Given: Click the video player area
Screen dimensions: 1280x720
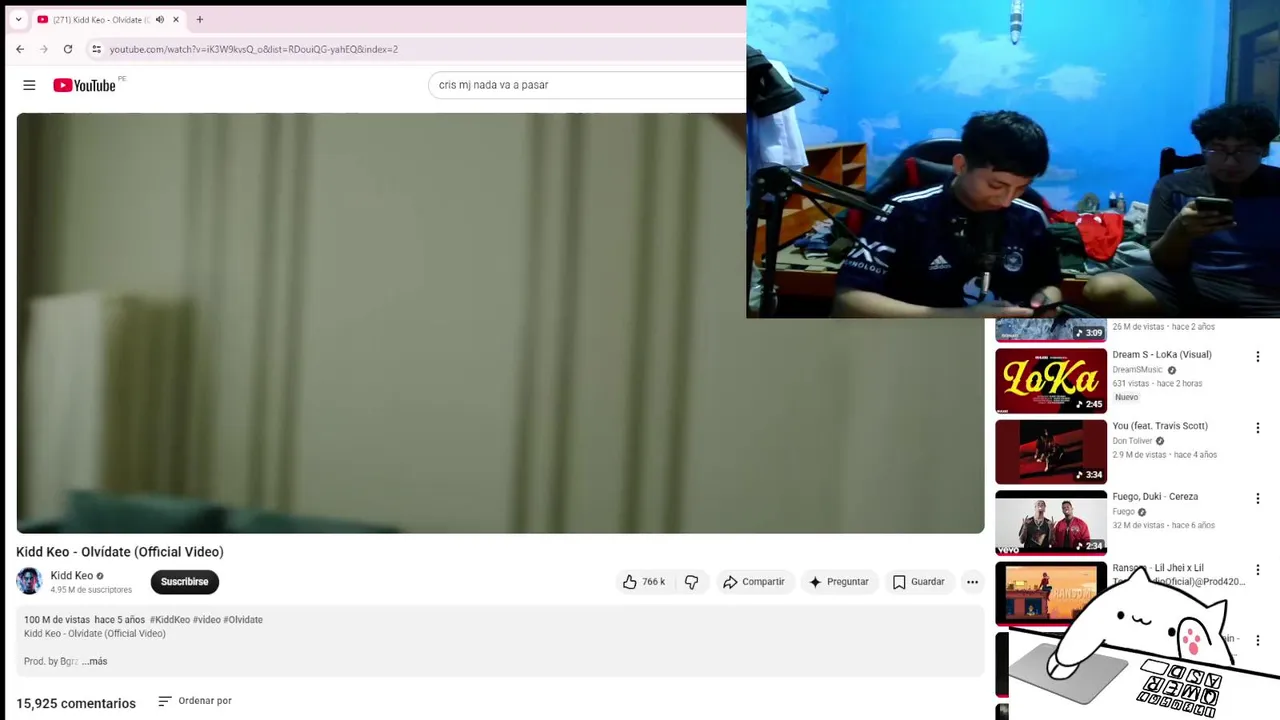Looking at the screenshot, I should coord(500,323).
